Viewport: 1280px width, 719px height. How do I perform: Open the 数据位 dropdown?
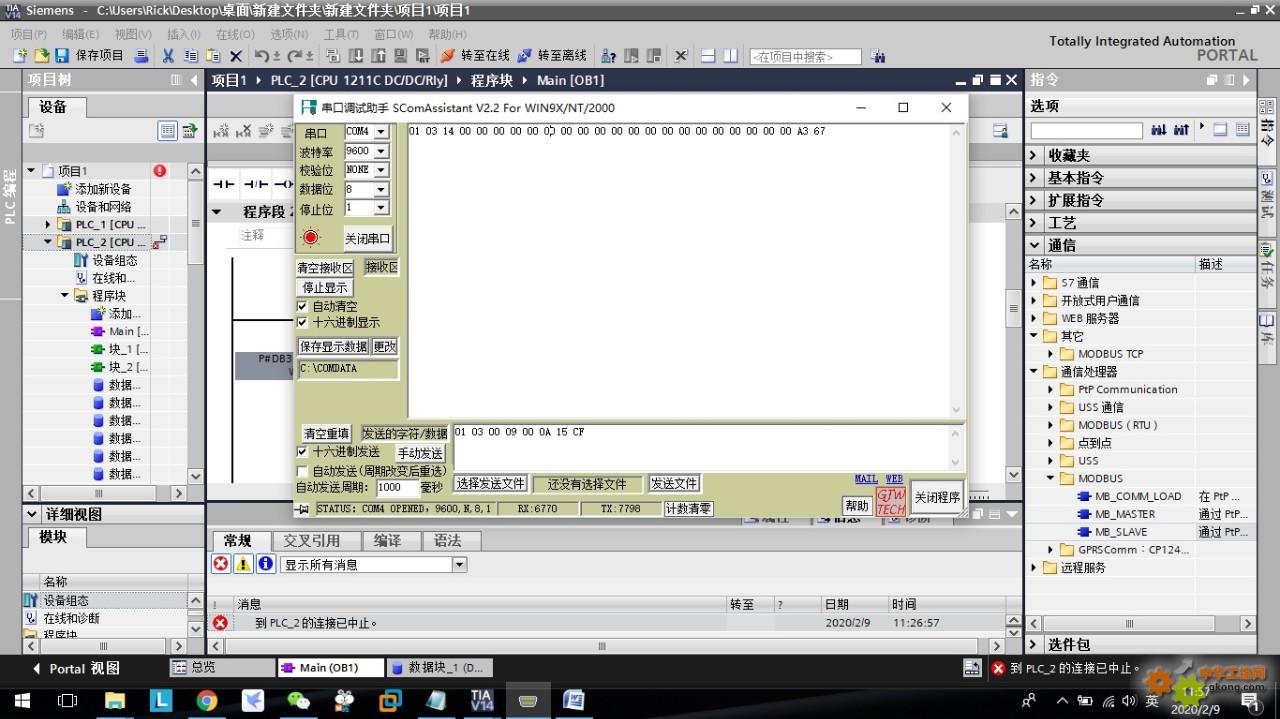pyautogui.click(x=380, y=189)
